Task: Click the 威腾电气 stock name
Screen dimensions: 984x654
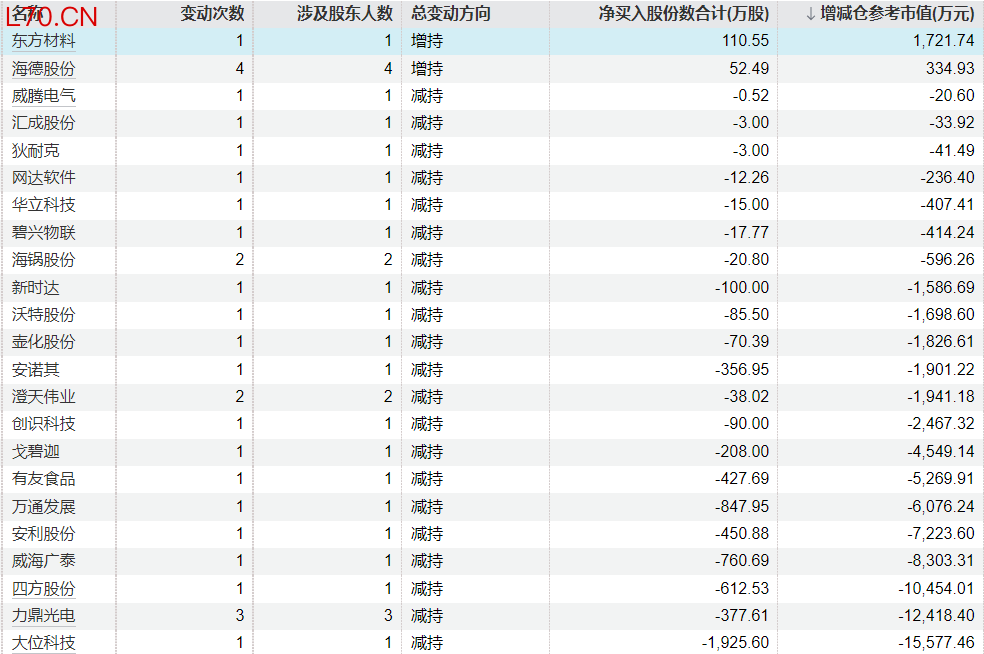Action: [43, 96]
